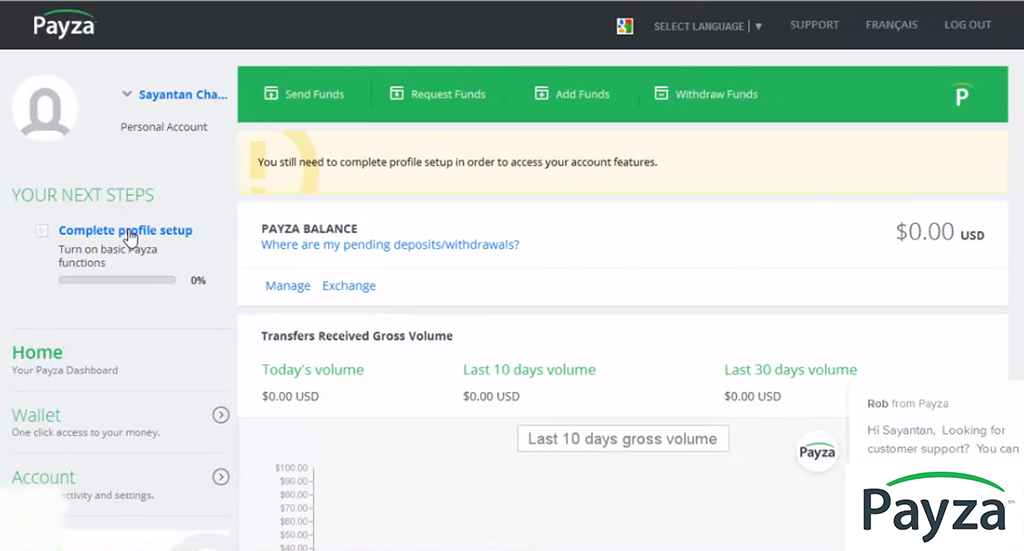1024x551 pixels.
Task: Click Log Out in top navigation
Action: (967, 25)
